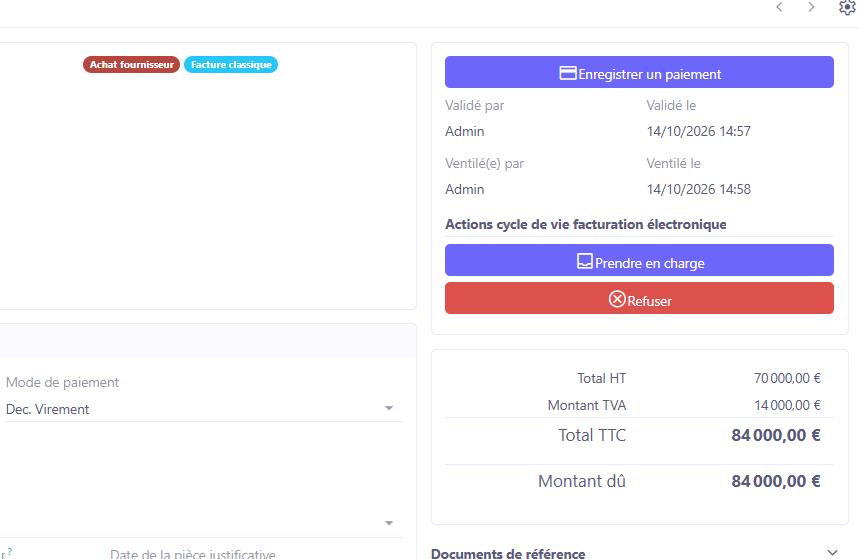Click the 'Mode de paiement' label
This screenshot has height=559, width=859.
(x=62, y=383)
